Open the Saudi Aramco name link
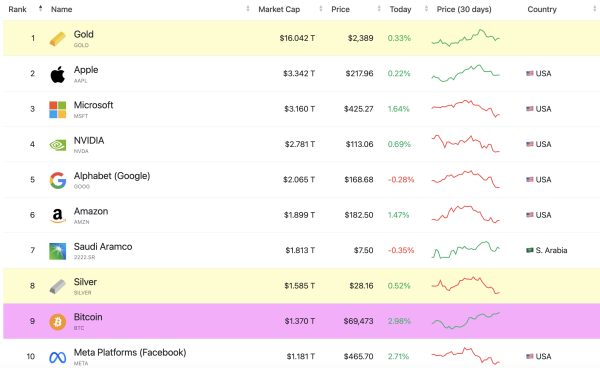 coord(103,246)
